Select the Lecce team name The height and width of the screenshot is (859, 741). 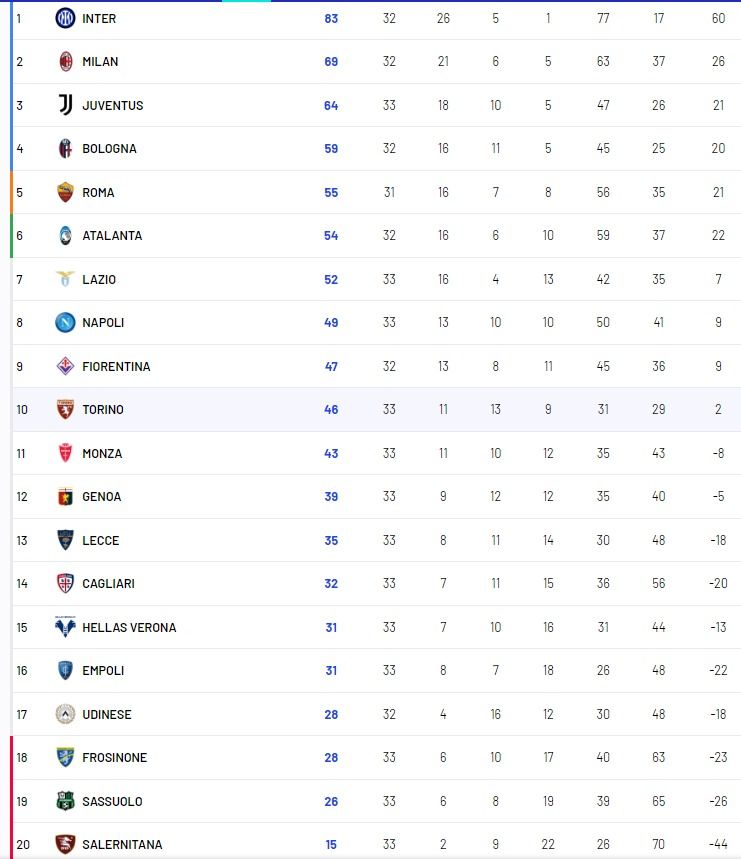click(x=100, y=540)
